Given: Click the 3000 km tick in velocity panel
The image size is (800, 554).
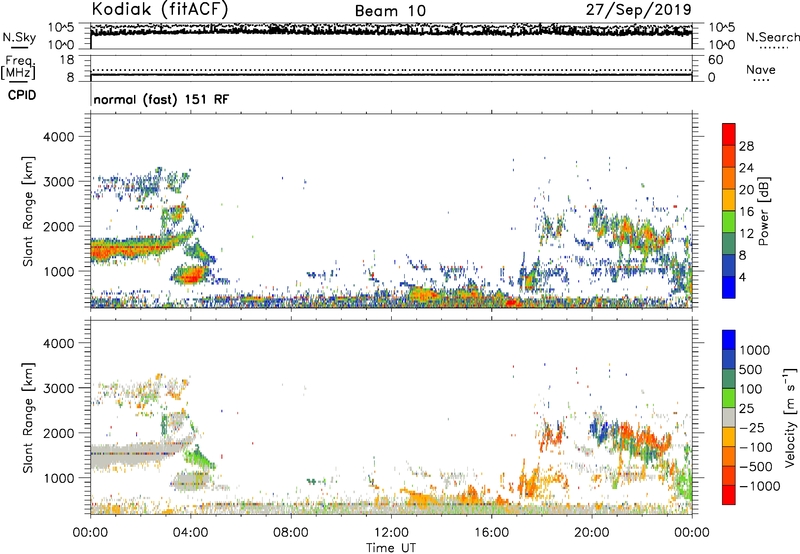Looking at the screenshot, I should [x=59, y=388].
